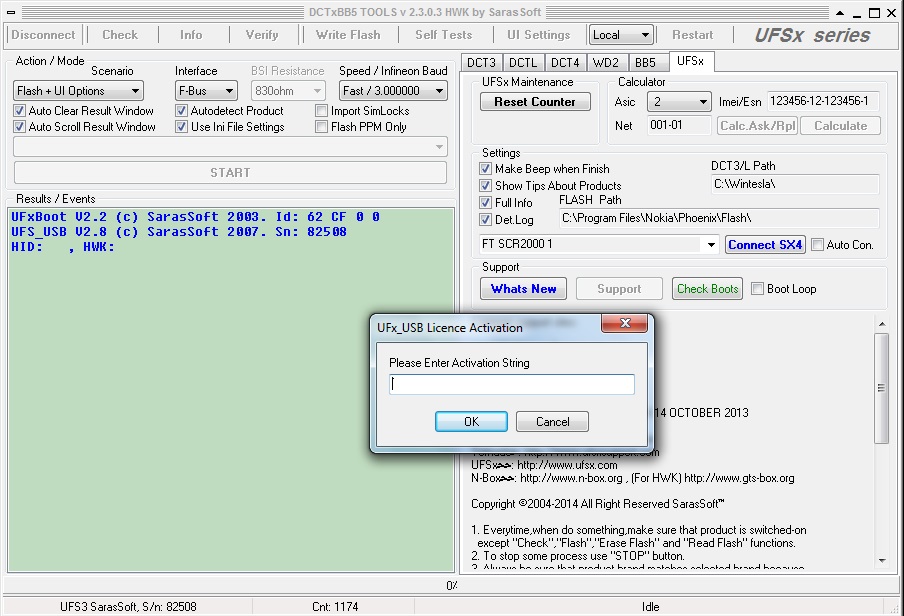904x616 pixels.
Task: Enable Boot Loop checkbox
Action: 758,288
